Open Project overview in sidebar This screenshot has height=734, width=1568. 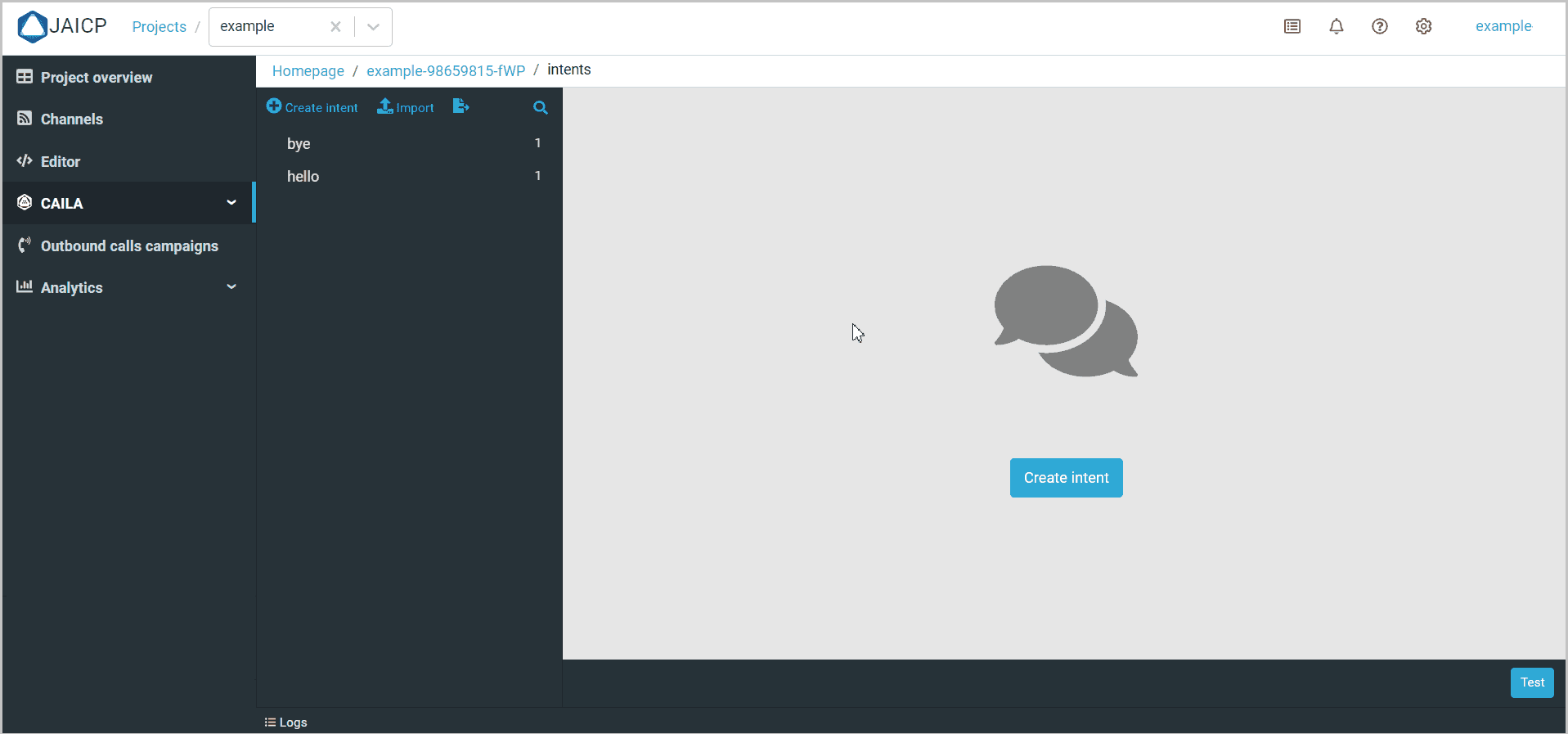(96, 78)
